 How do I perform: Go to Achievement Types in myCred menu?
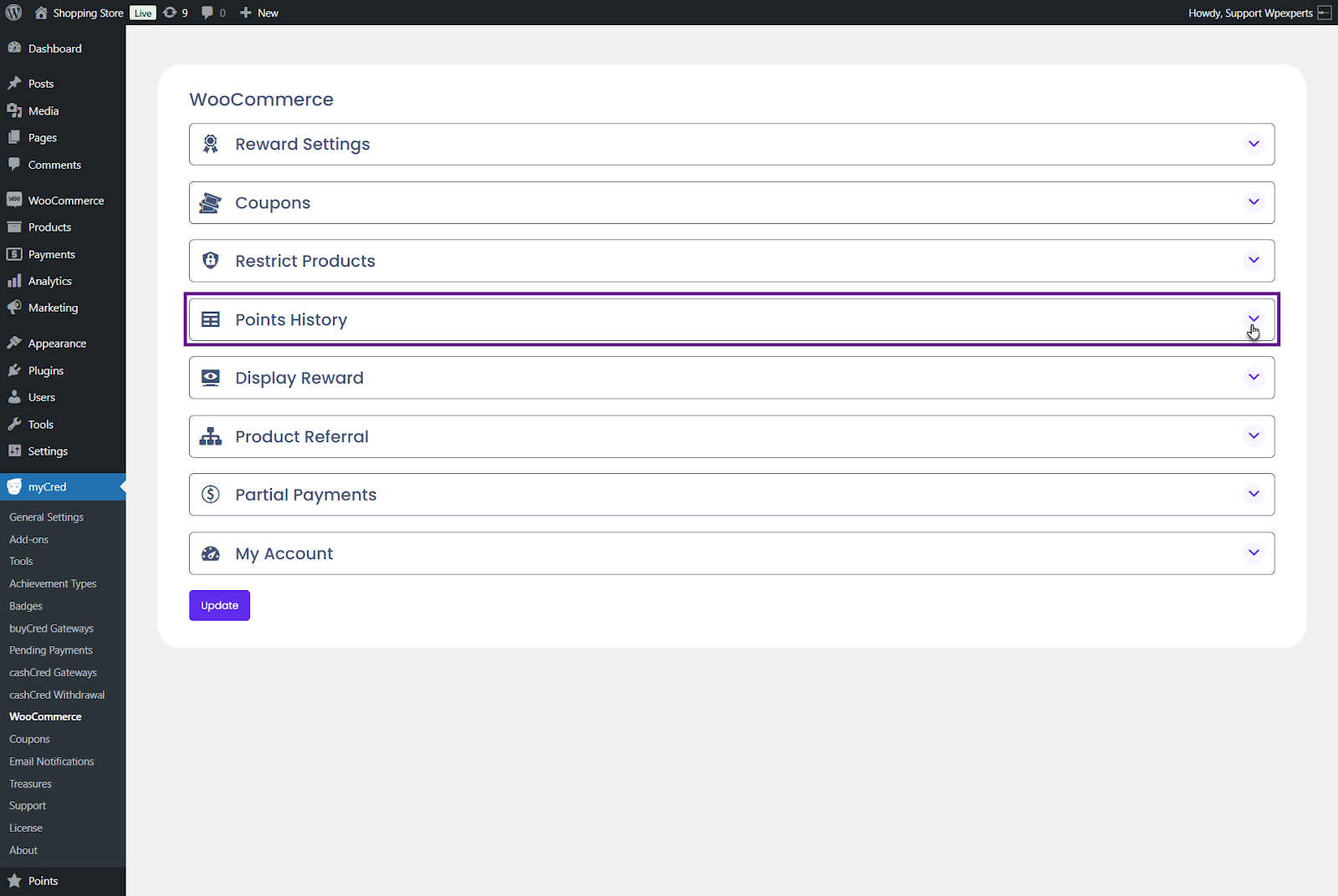(53, 583)
